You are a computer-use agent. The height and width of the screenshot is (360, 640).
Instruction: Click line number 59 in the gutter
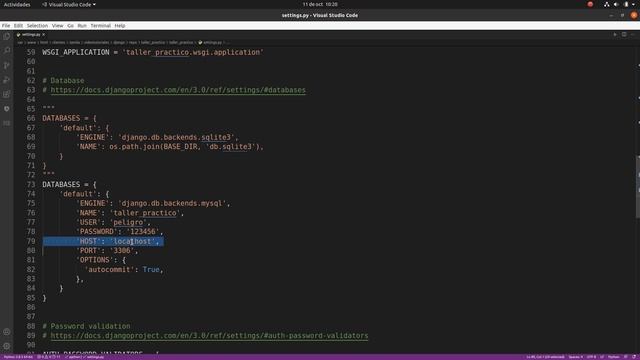[31, 52]
